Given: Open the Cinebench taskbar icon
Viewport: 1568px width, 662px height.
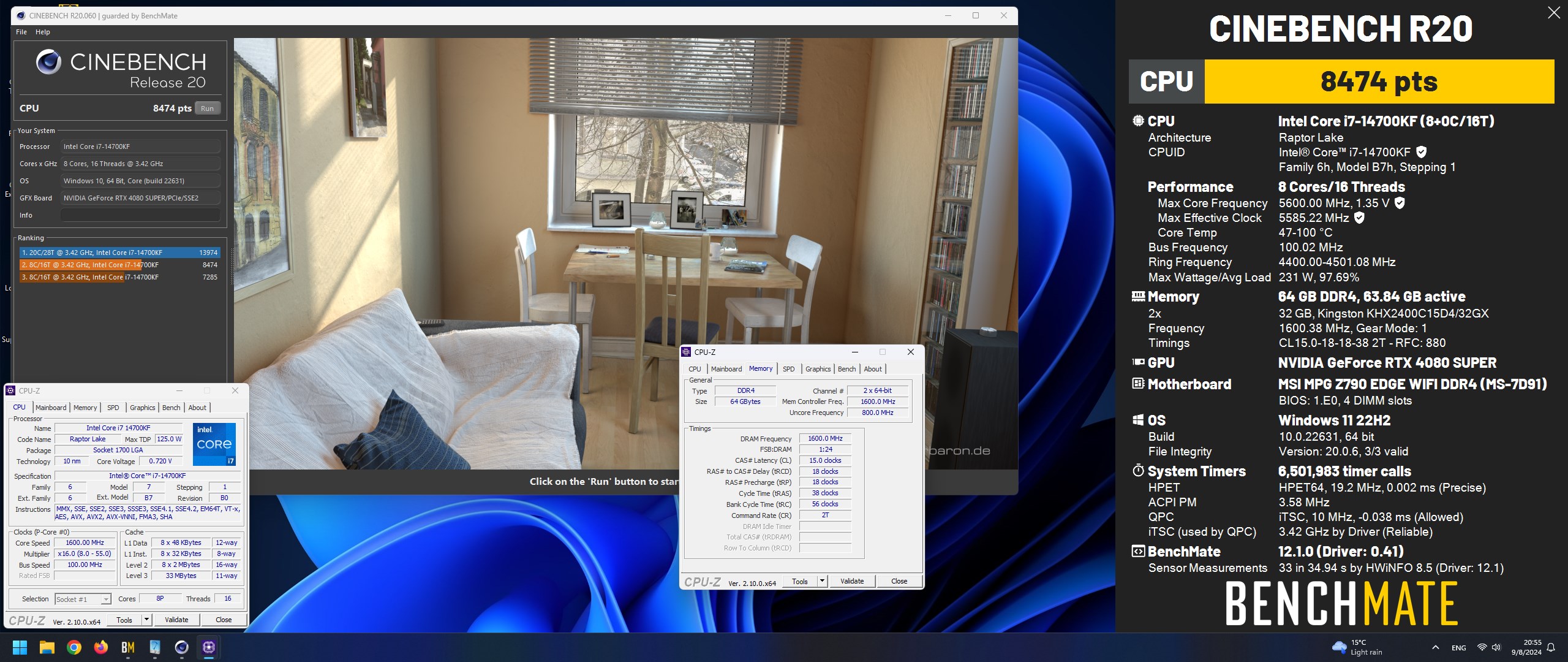Looking at the screenshot, I should [182, 647].
